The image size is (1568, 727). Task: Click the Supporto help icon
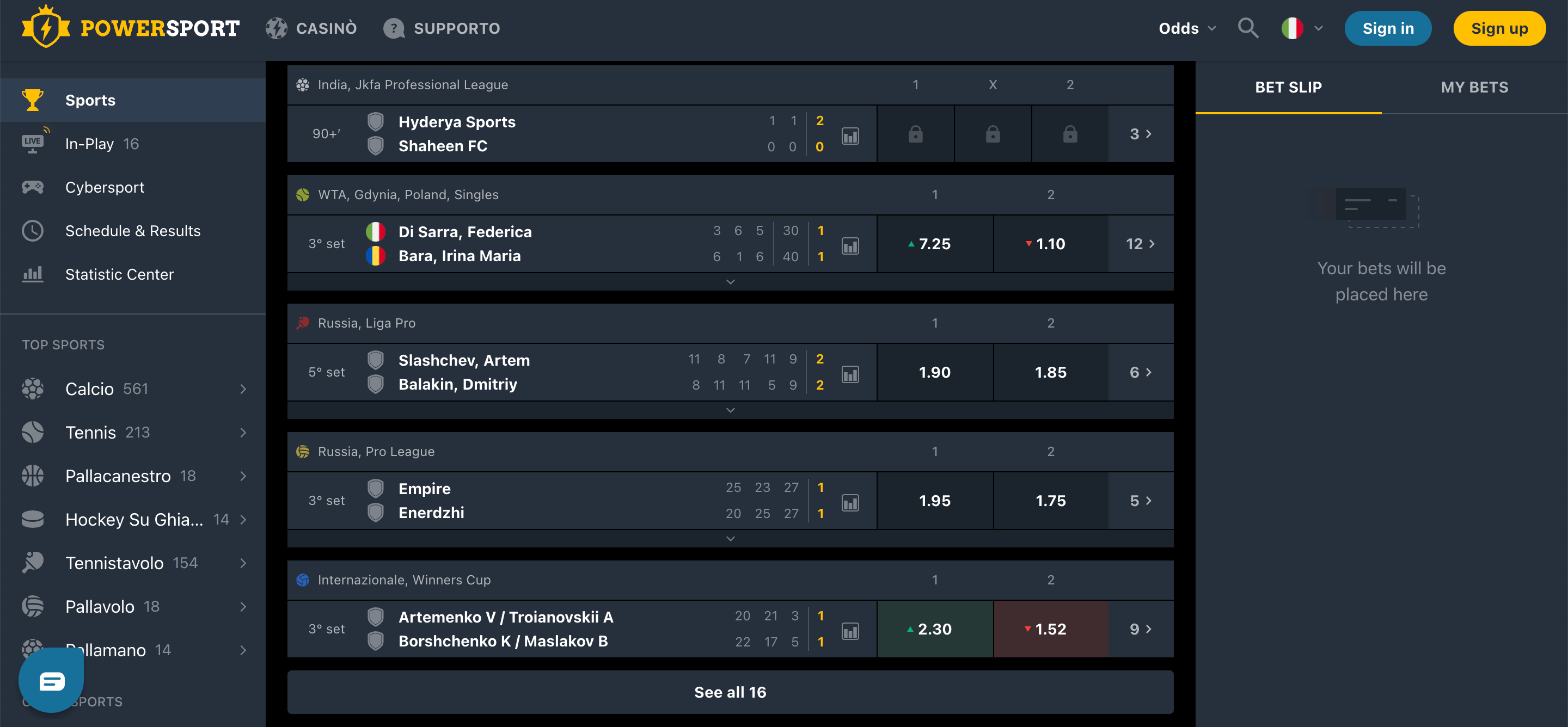tap(393, 28)
